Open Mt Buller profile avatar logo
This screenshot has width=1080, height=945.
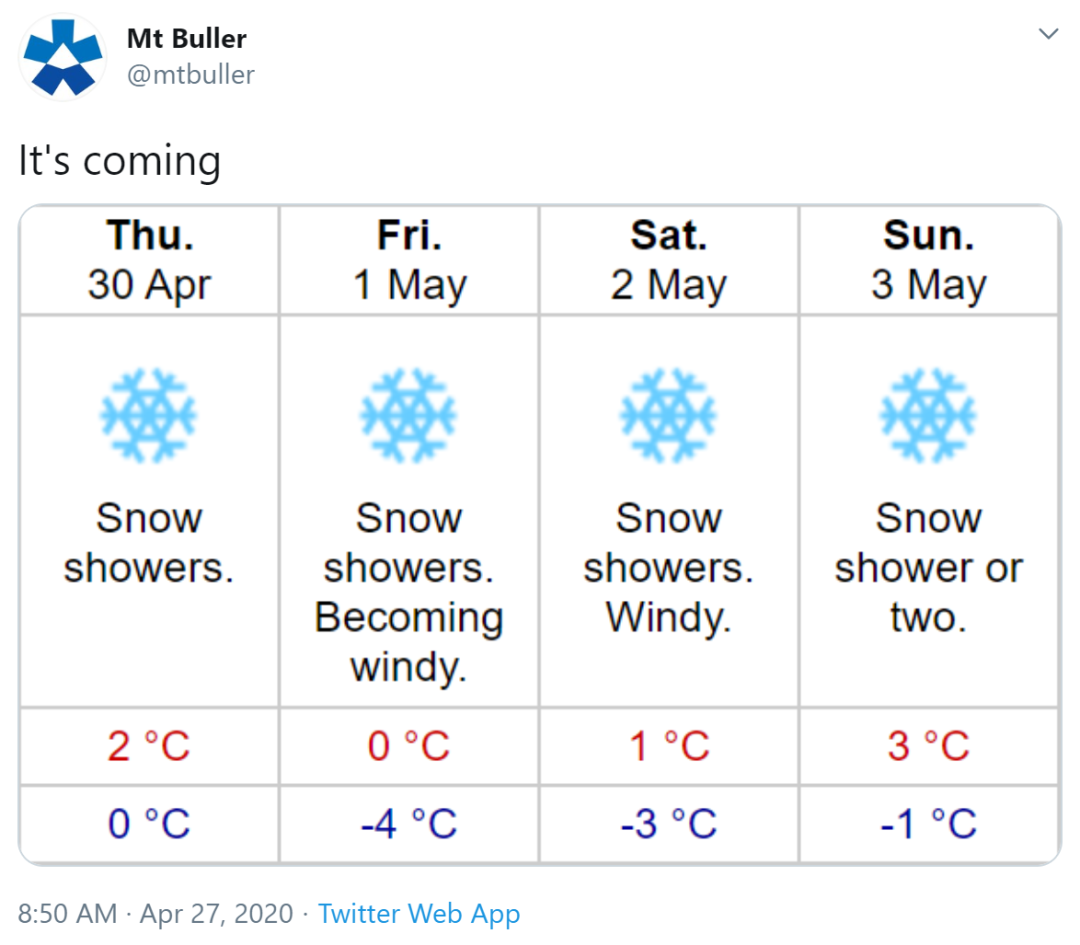63,57
